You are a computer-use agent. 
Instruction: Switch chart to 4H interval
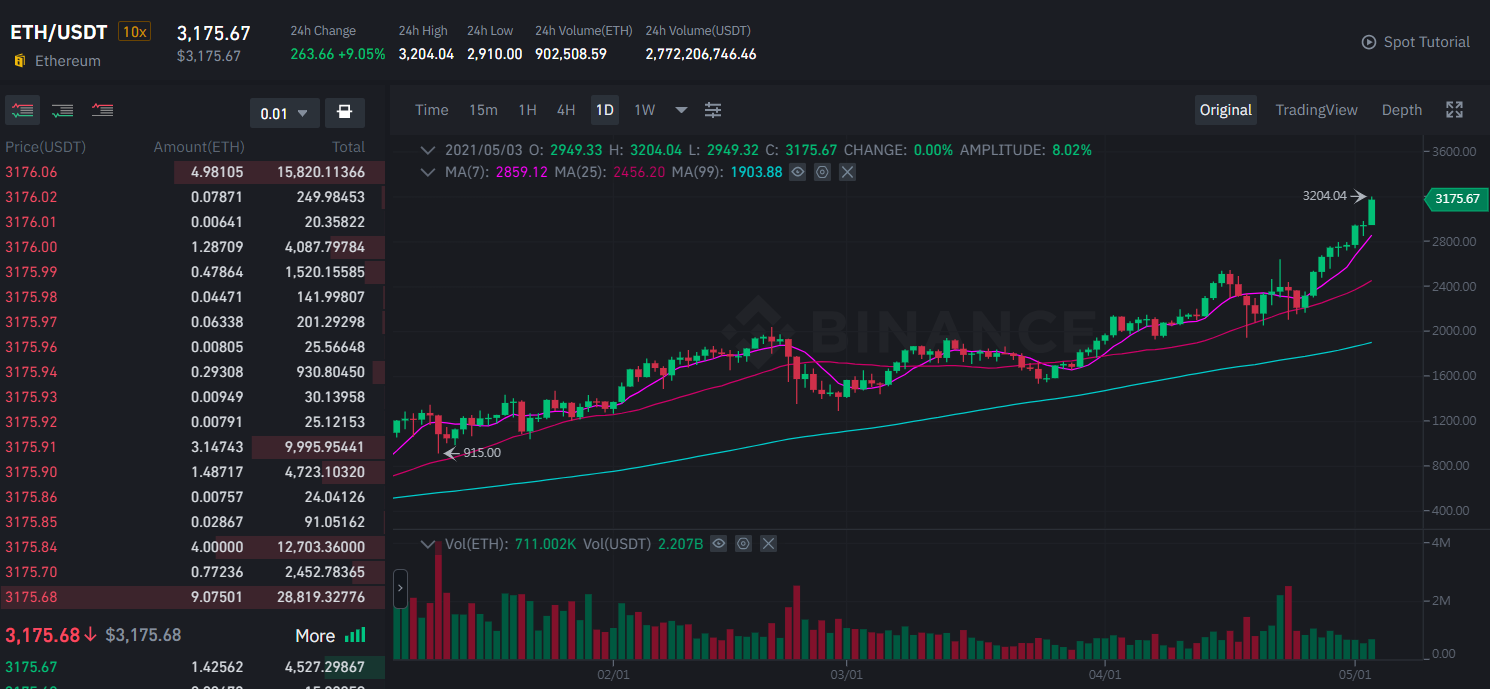(x=566, y=110)
